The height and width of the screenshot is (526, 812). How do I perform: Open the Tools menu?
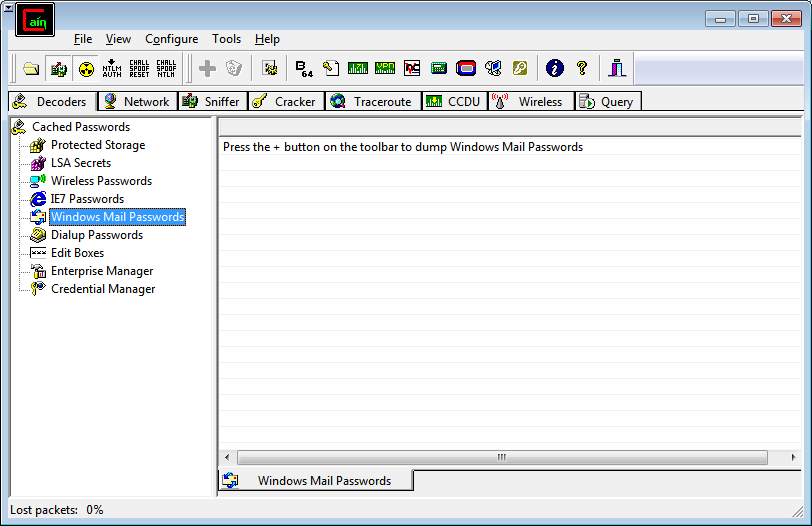click(x=226, y=39)
